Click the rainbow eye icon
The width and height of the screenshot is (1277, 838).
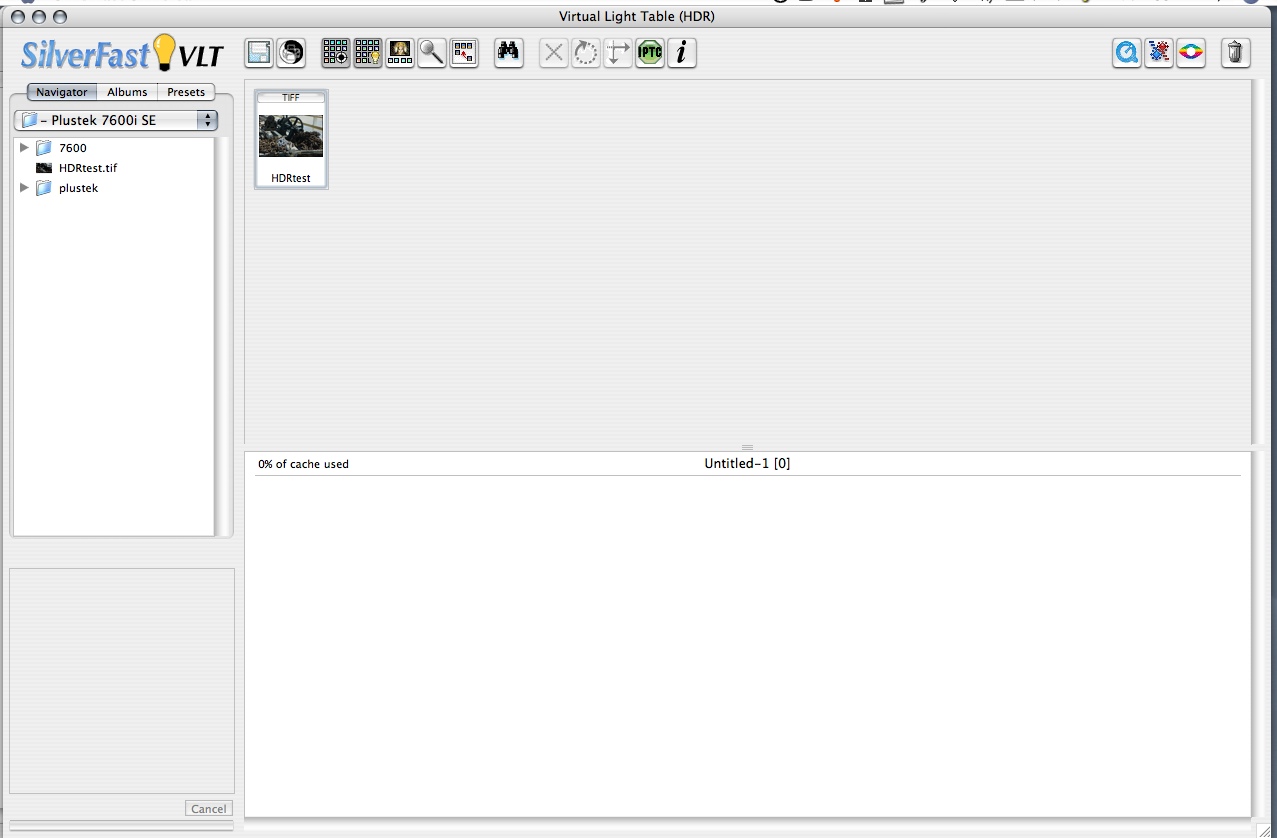pos(1190,53)
